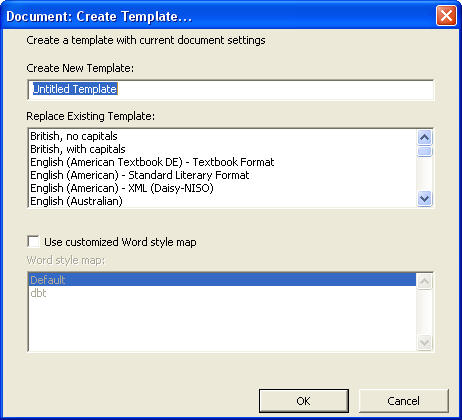Cancel the Create Template dialog

tap(403, 401)
